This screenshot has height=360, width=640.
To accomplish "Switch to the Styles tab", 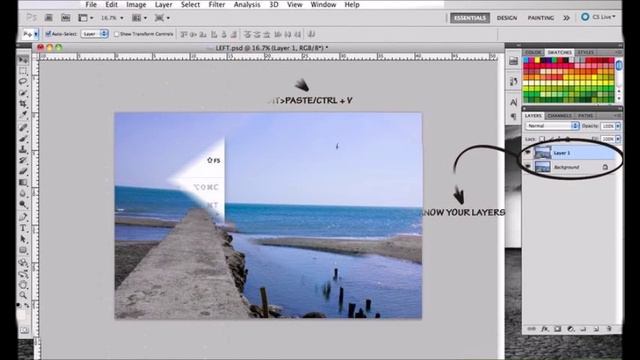I will click(x=585, y=52).
